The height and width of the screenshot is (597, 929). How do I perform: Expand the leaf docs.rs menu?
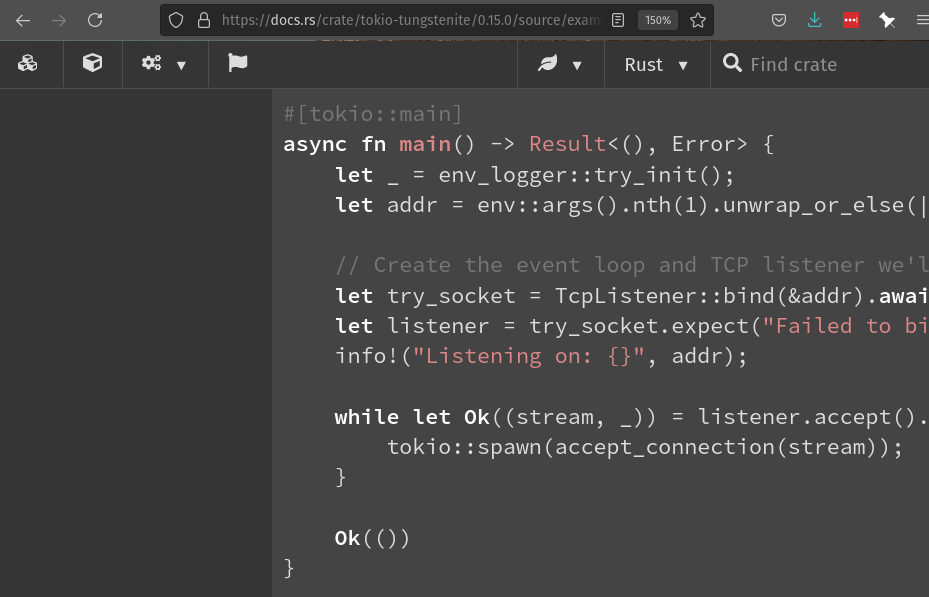(560, 64)
